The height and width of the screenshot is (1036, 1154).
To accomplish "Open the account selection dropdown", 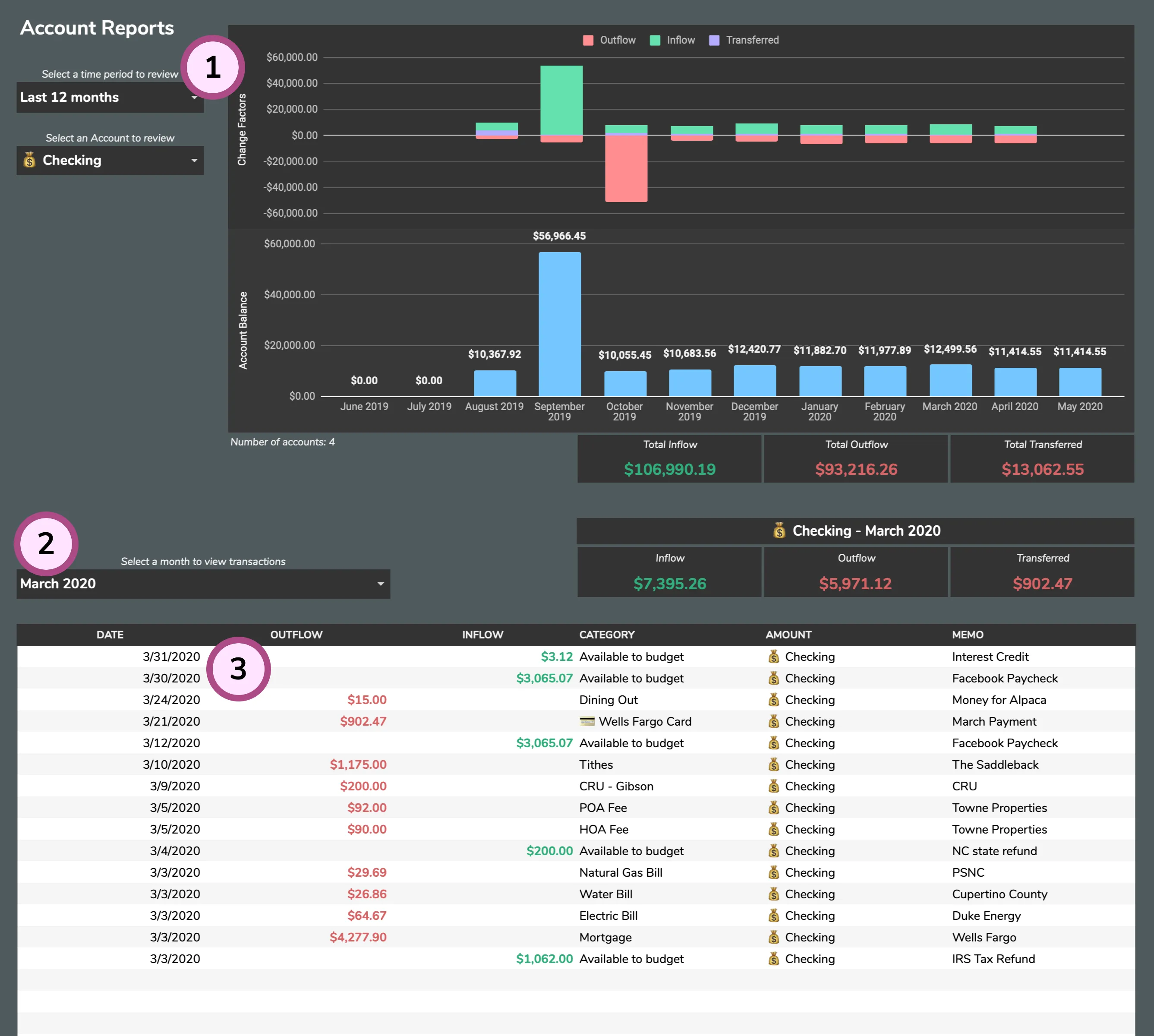I will [x=110, y=160].
